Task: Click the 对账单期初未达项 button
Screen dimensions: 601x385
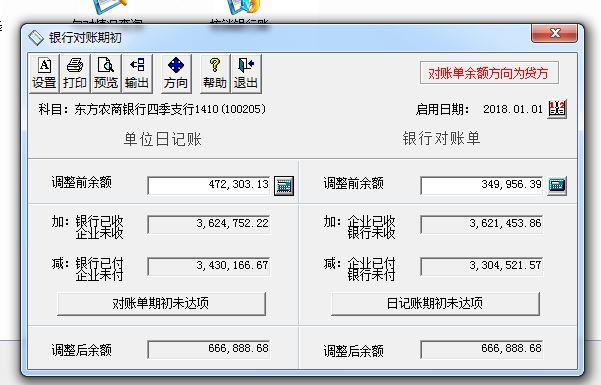Action: click(161, 304)
